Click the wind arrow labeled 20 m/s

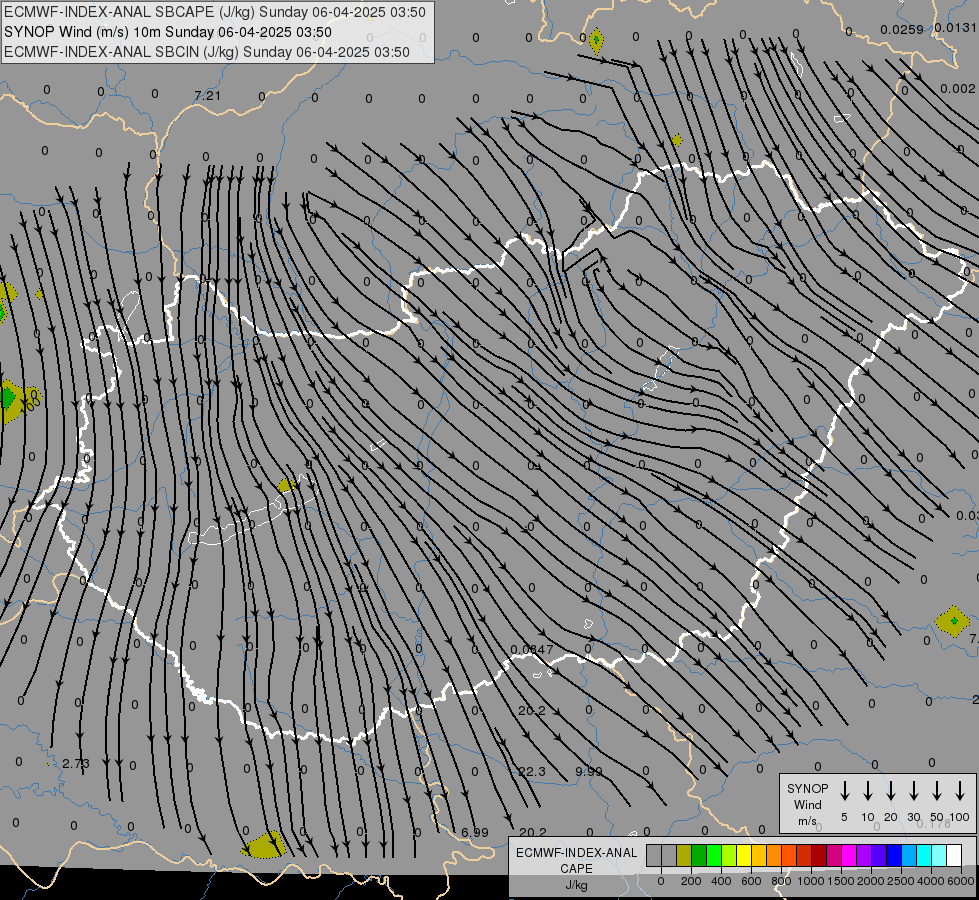point(891,791)
